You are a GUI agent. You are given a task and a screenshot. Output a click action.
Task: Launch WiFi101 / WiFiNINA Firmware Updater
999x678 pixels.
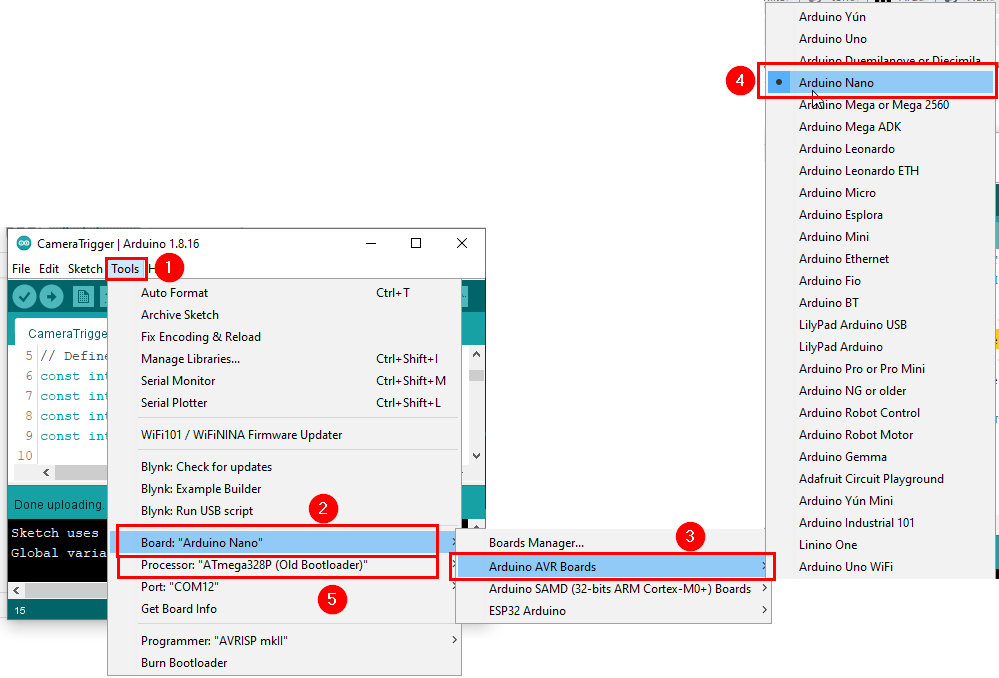(x=284, y=435)
